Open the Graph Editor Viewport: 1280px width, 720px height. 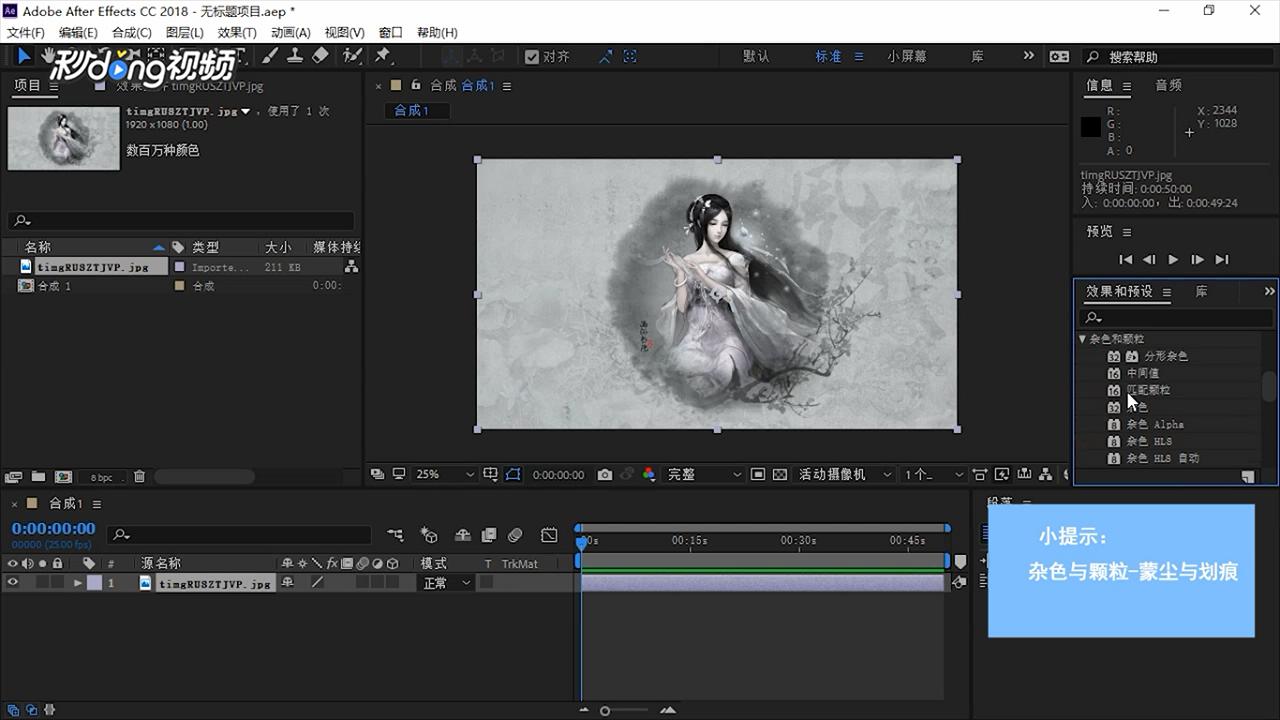549,535
